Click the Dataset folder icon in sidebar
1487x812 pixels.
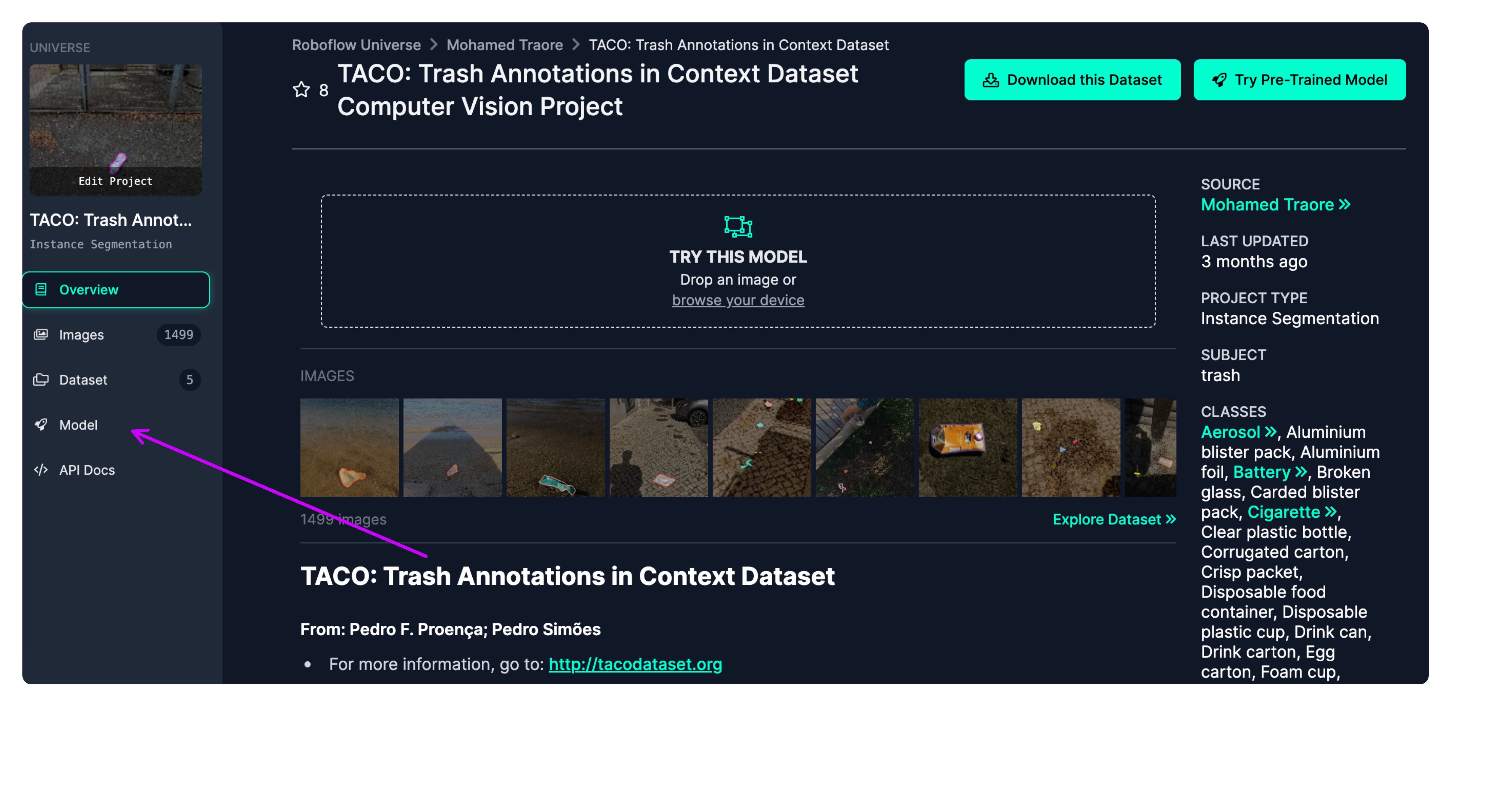point(41,379)
